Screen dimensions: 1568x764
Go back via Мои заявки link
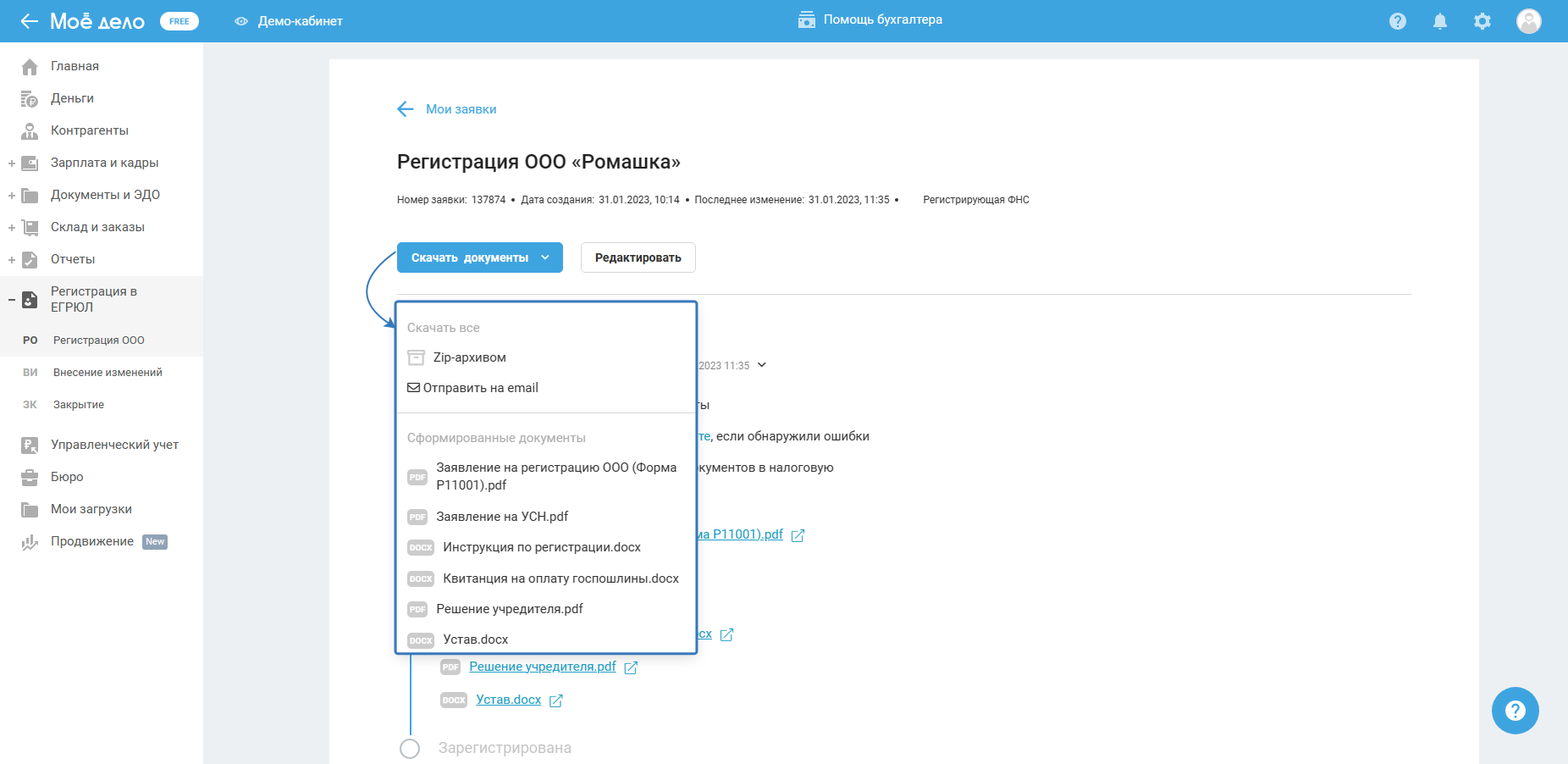click(x=461, y=109)
